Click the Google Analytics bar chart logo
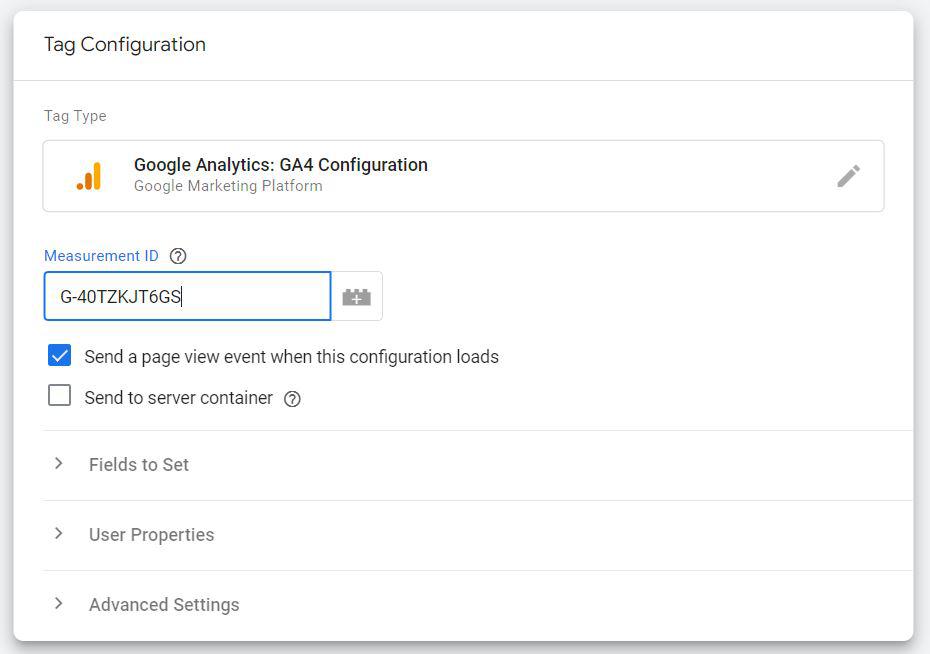930x654 pixels. (90, 174)
